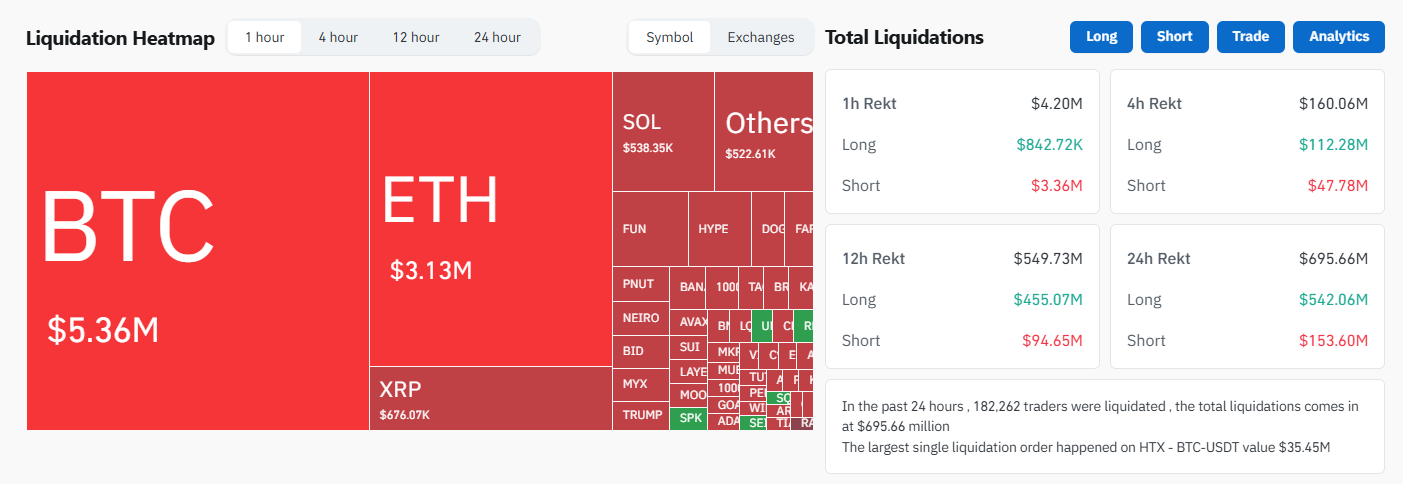Open the Analytics button

pos(1338,36)
